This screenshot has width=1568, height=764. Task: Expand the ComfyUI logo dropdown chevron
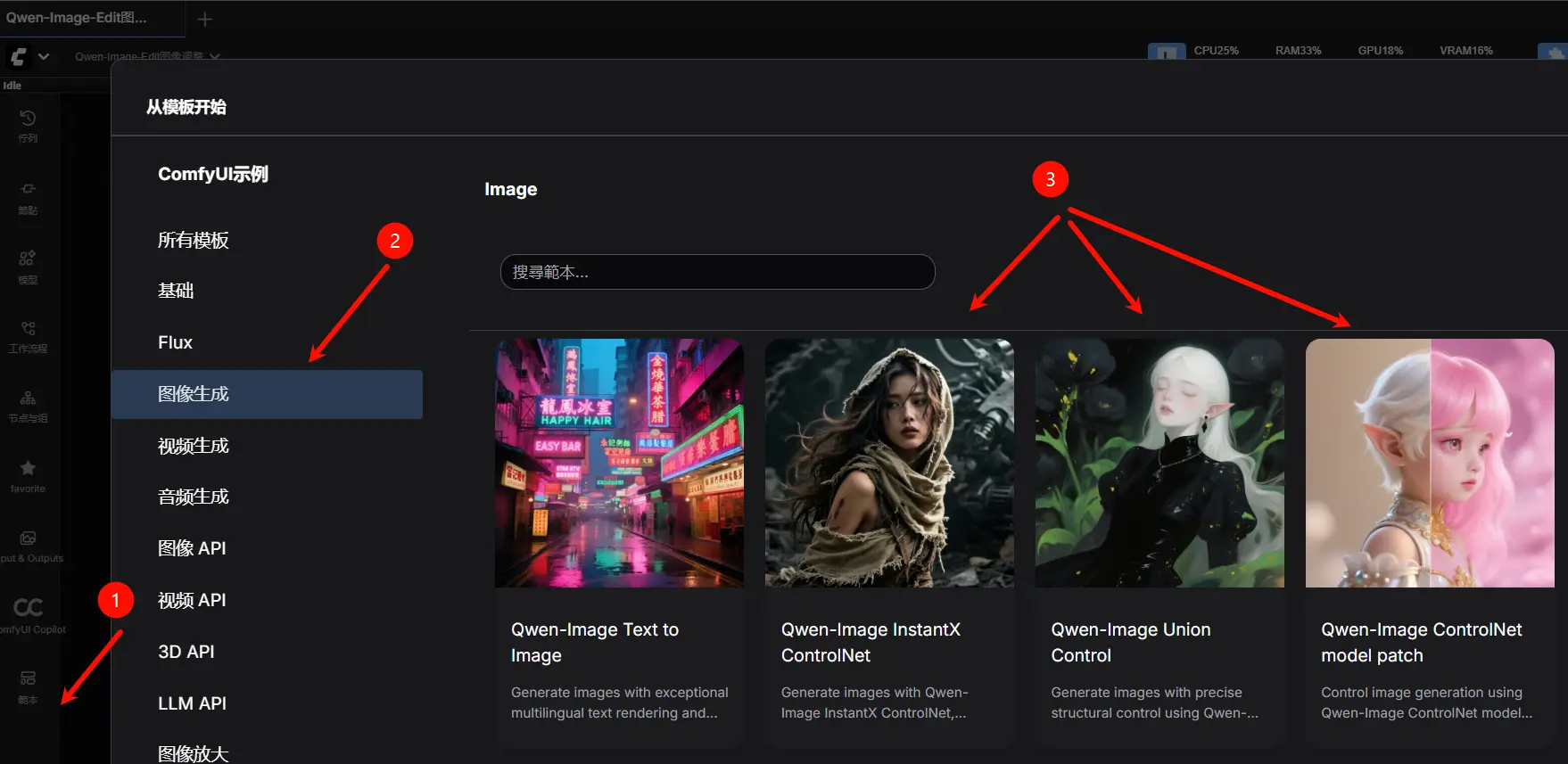(x=43, y=56)
